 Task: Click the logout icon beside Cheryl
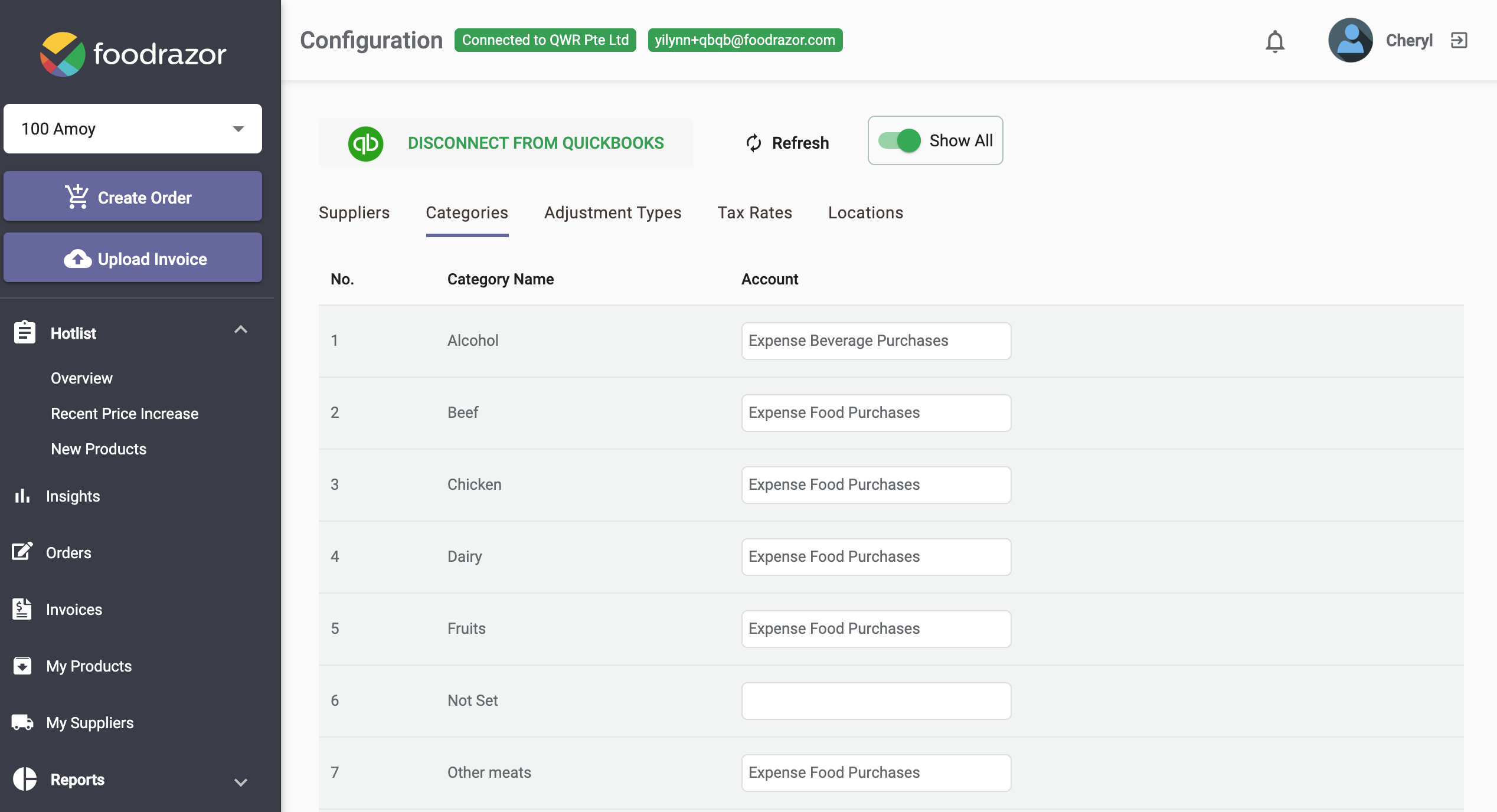(1459, 40)
